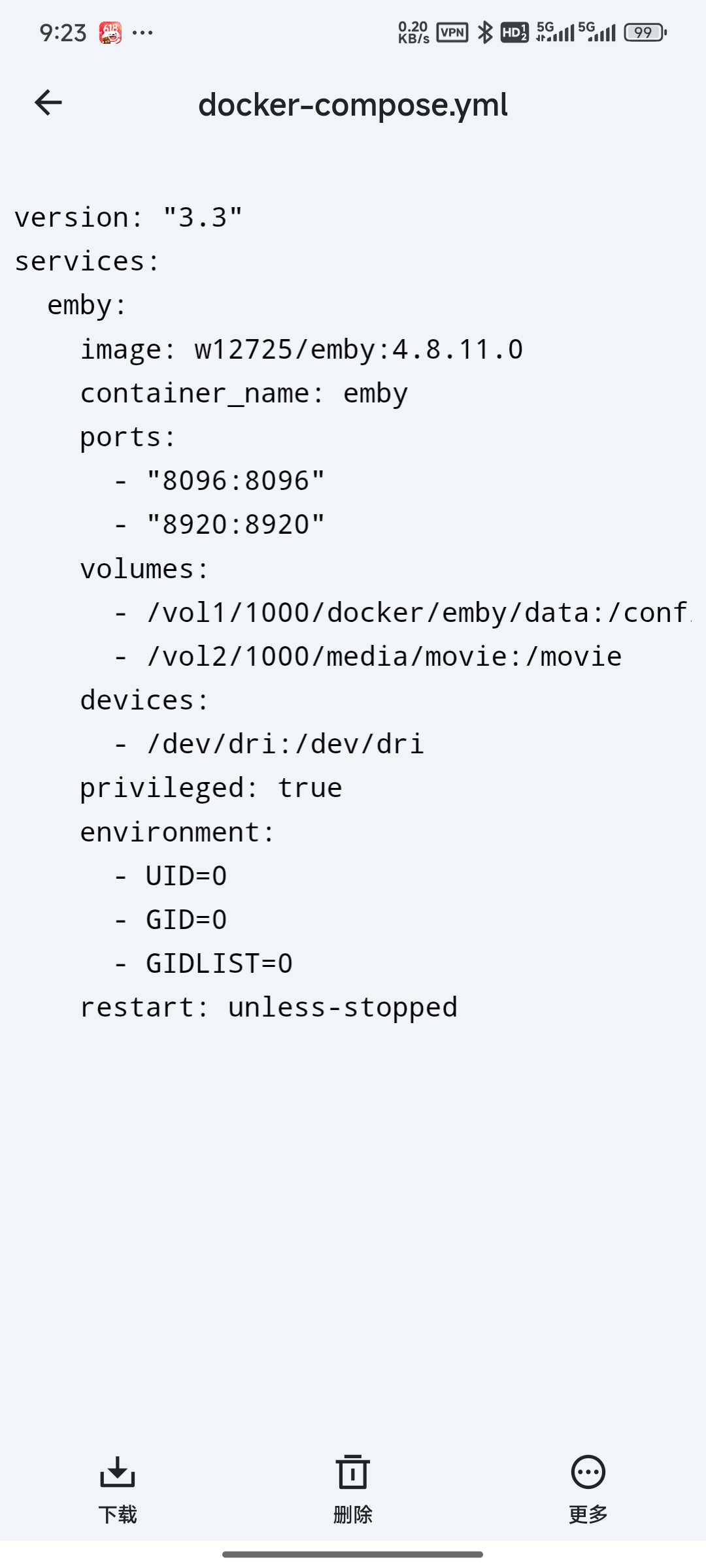Tap the Bluetooth status icon

[485, 32]
